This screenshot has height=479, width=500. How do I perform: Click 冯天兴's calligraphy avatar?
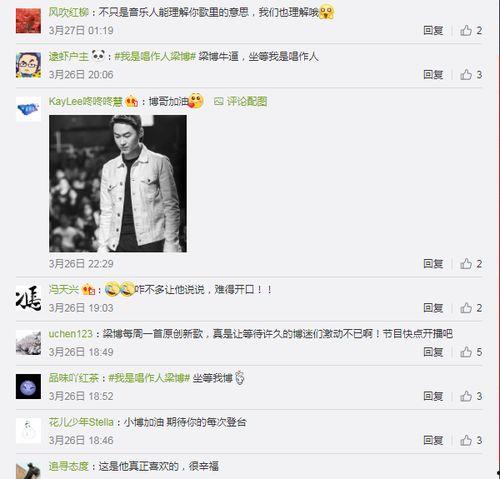point(28,298)
